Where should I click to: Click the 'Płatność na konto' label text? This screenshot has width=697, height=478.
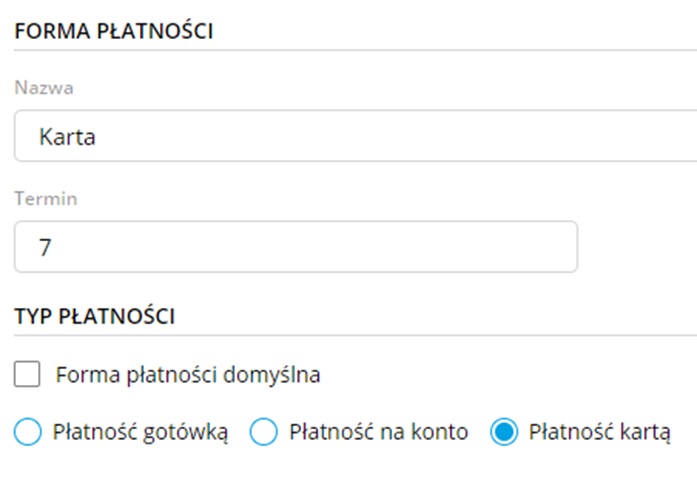click(x=378, y=433)
